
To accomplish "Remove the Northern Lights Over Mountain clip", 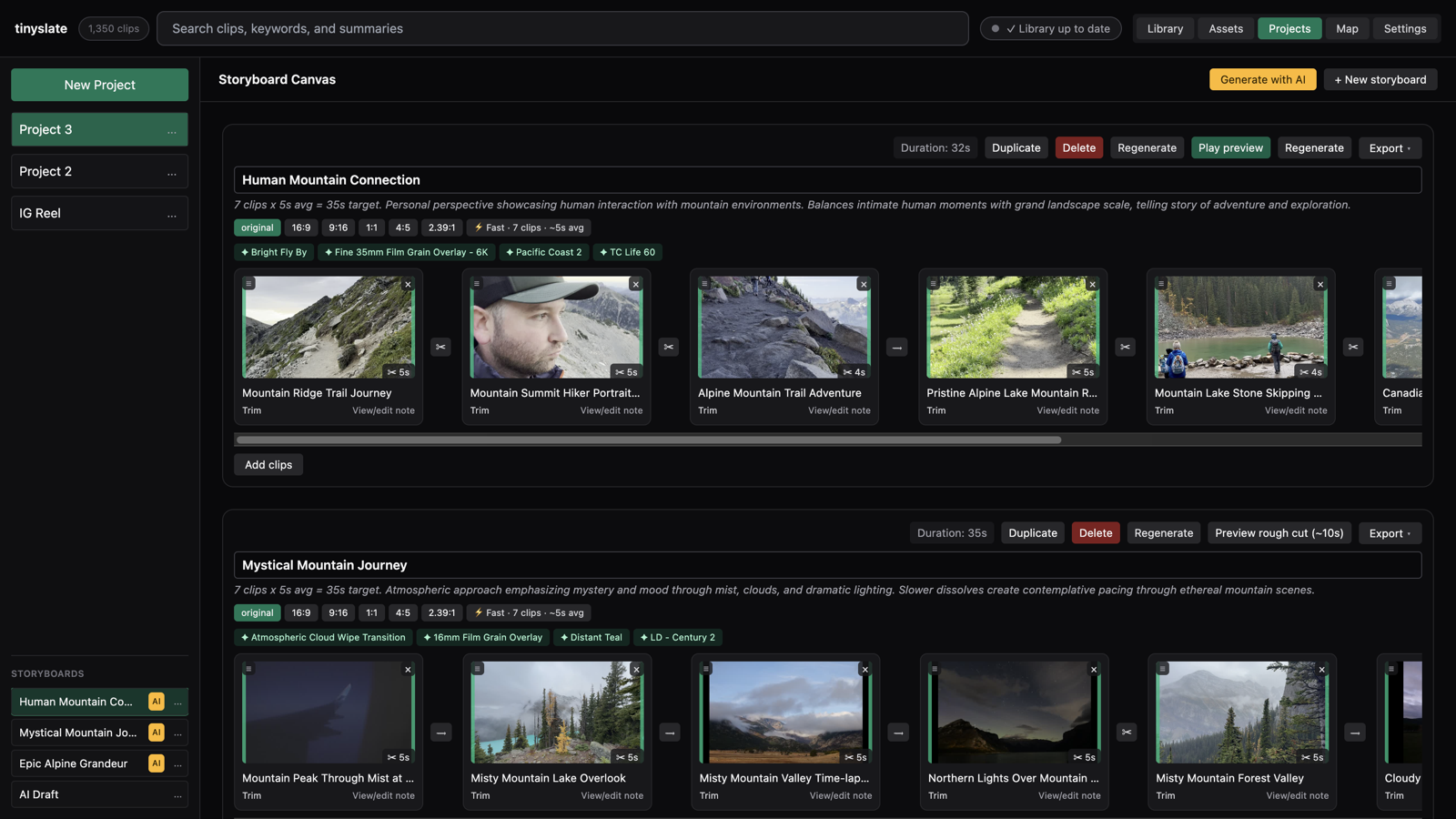I will point(1094,670).
